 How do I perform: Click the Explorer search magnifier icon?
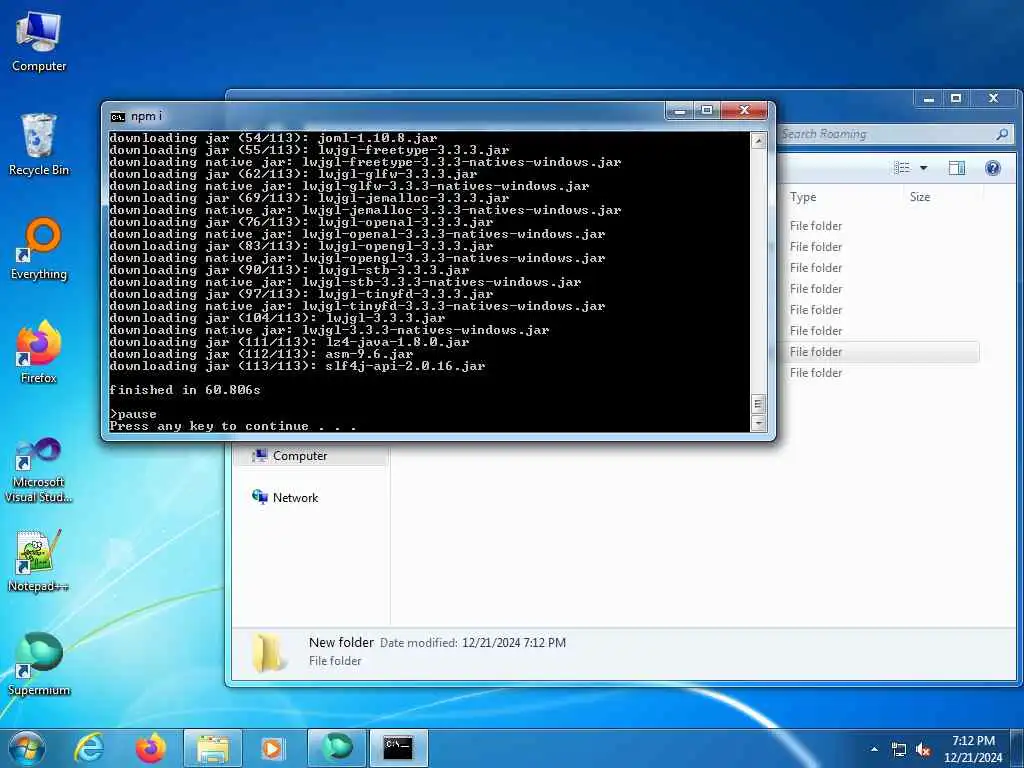1002,134
